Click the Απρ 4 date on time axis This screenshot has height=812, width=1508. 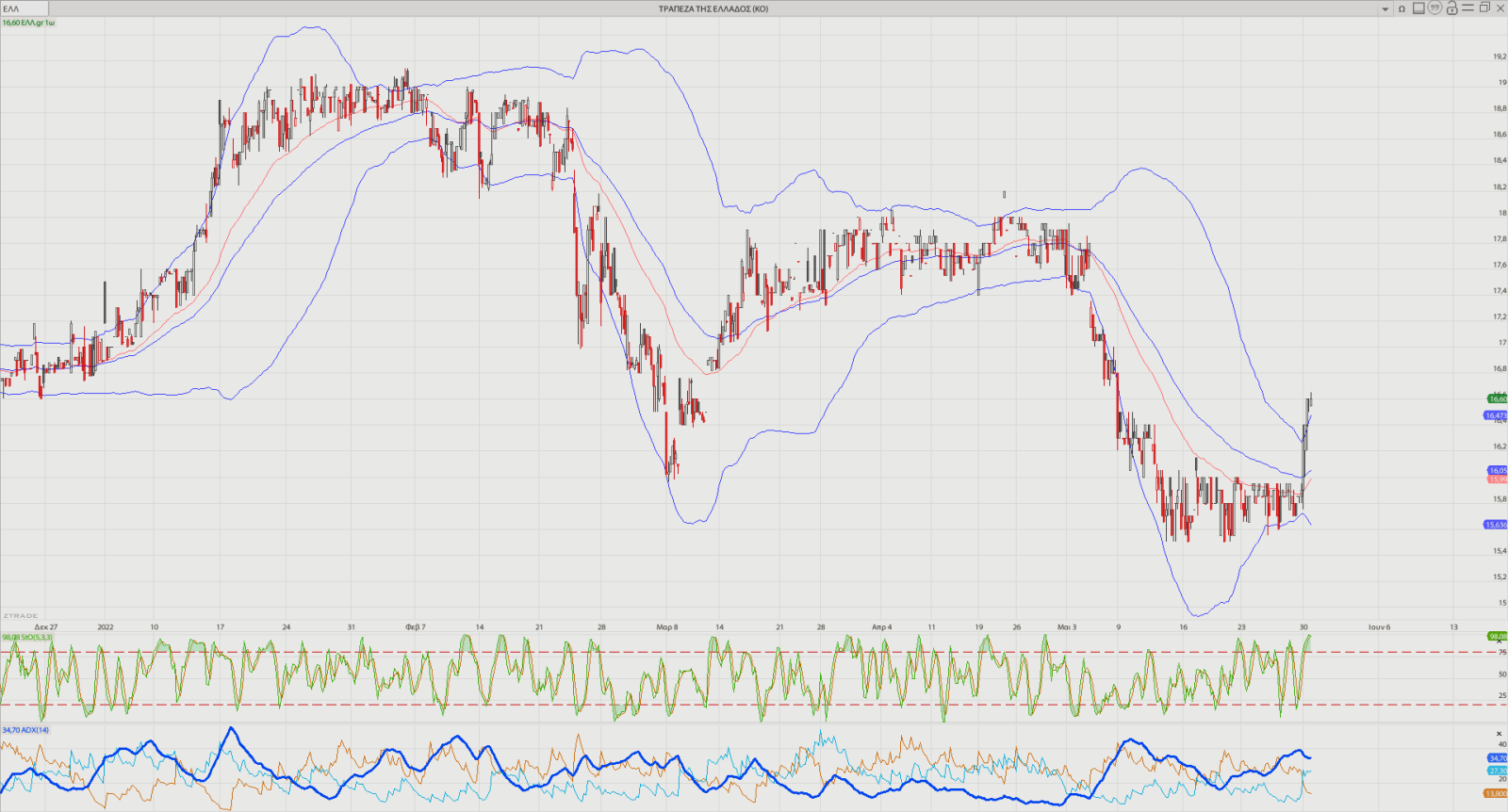[881, 626]
